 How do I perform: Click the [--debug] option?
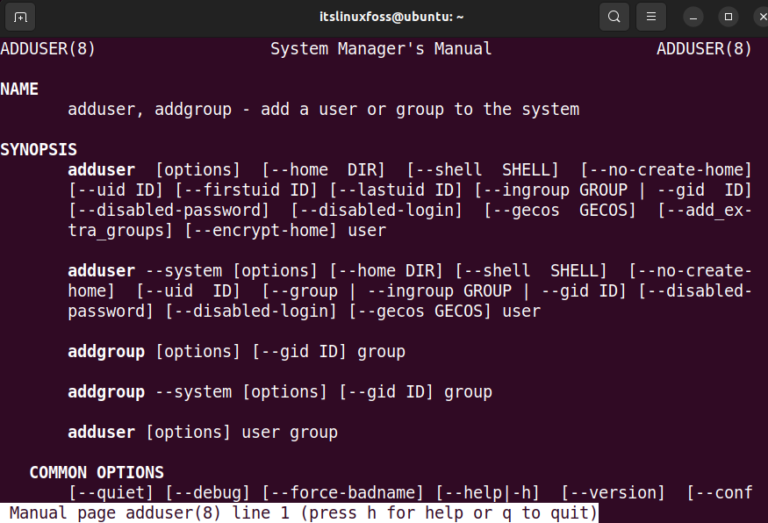point(207,493)
